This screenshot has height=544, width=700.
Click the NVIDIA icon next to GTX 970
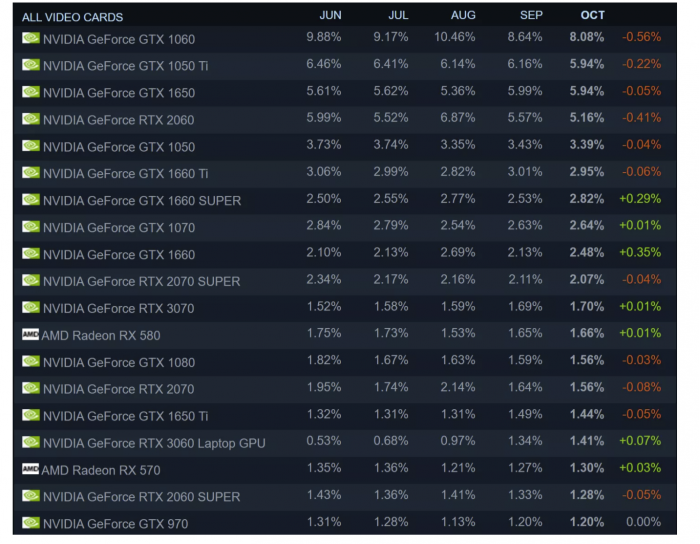pos(31,523)
